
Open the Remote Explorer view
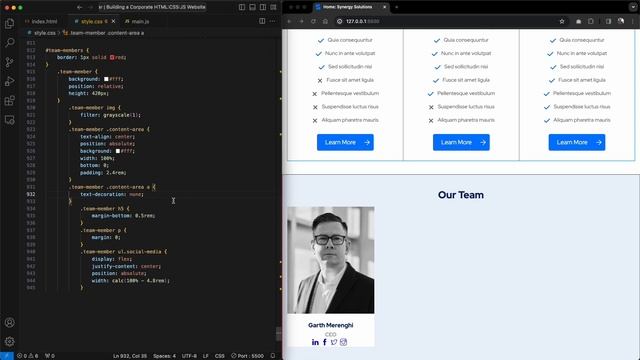click(9, 120)
